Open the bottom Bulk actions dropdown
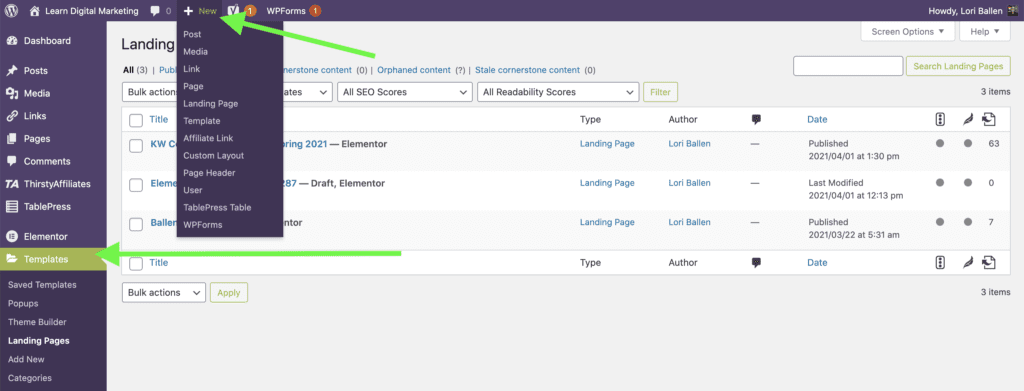The width and height of the screenshot is (1024, 391). (x=163, y=292)
